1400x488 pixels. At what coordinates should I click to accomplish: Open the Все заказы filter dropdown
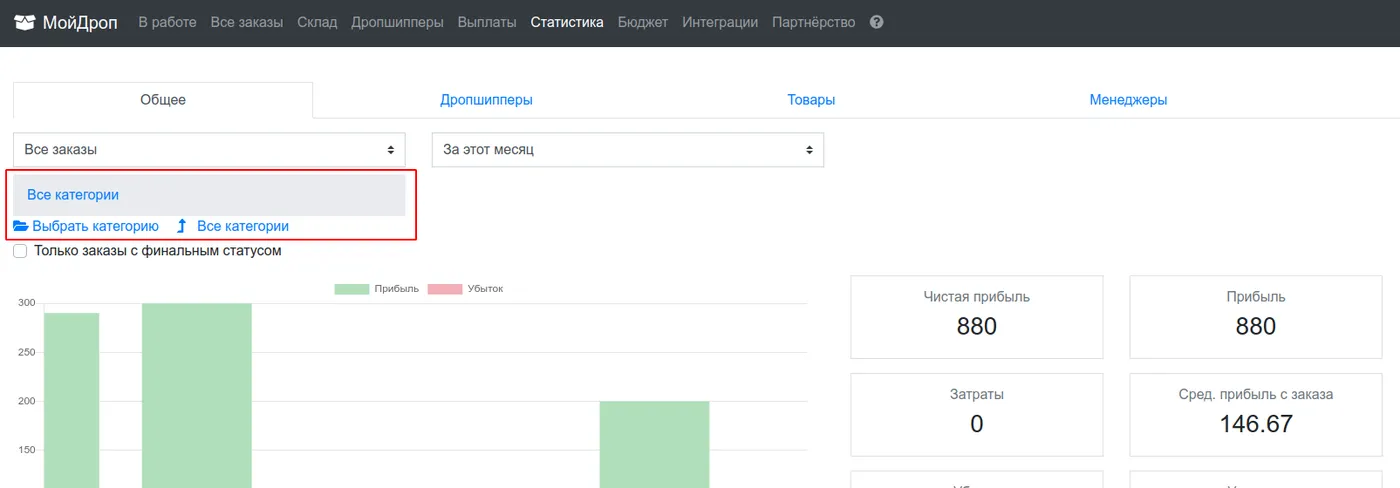coord(210,150)
